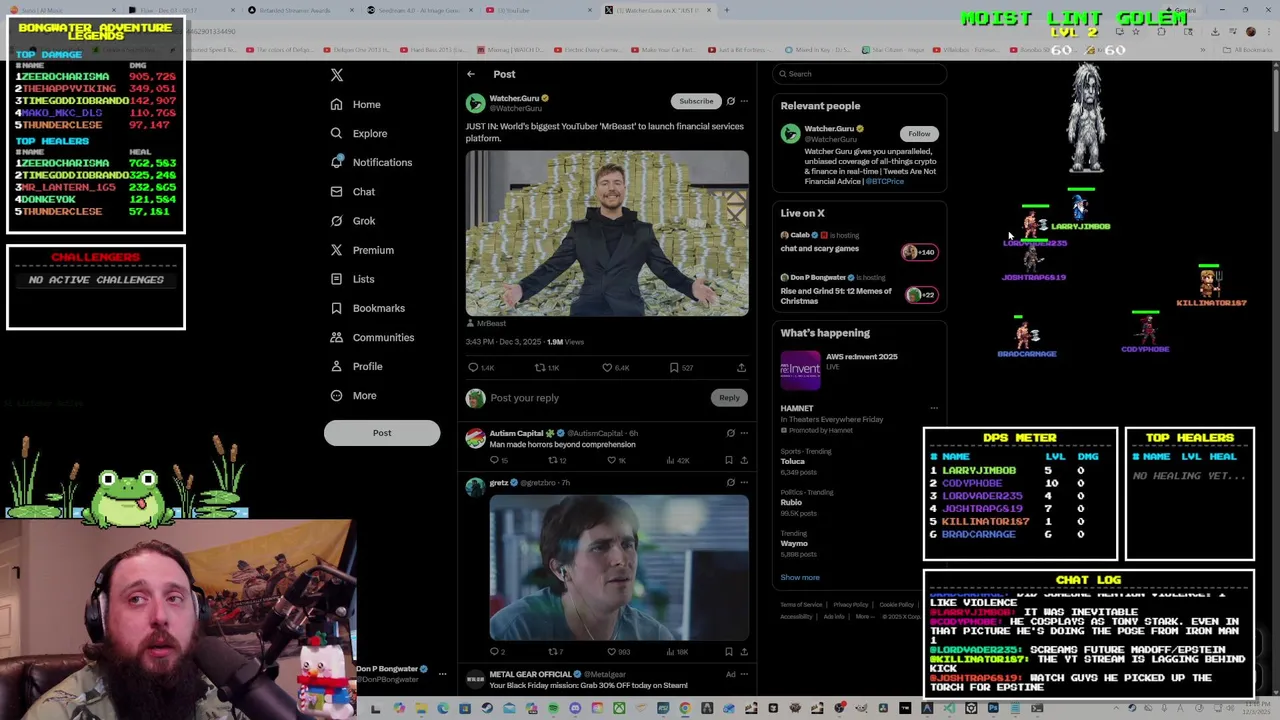Open a new browser tab
Viewport: 1280px width, 720px height.
click(727, 10)
